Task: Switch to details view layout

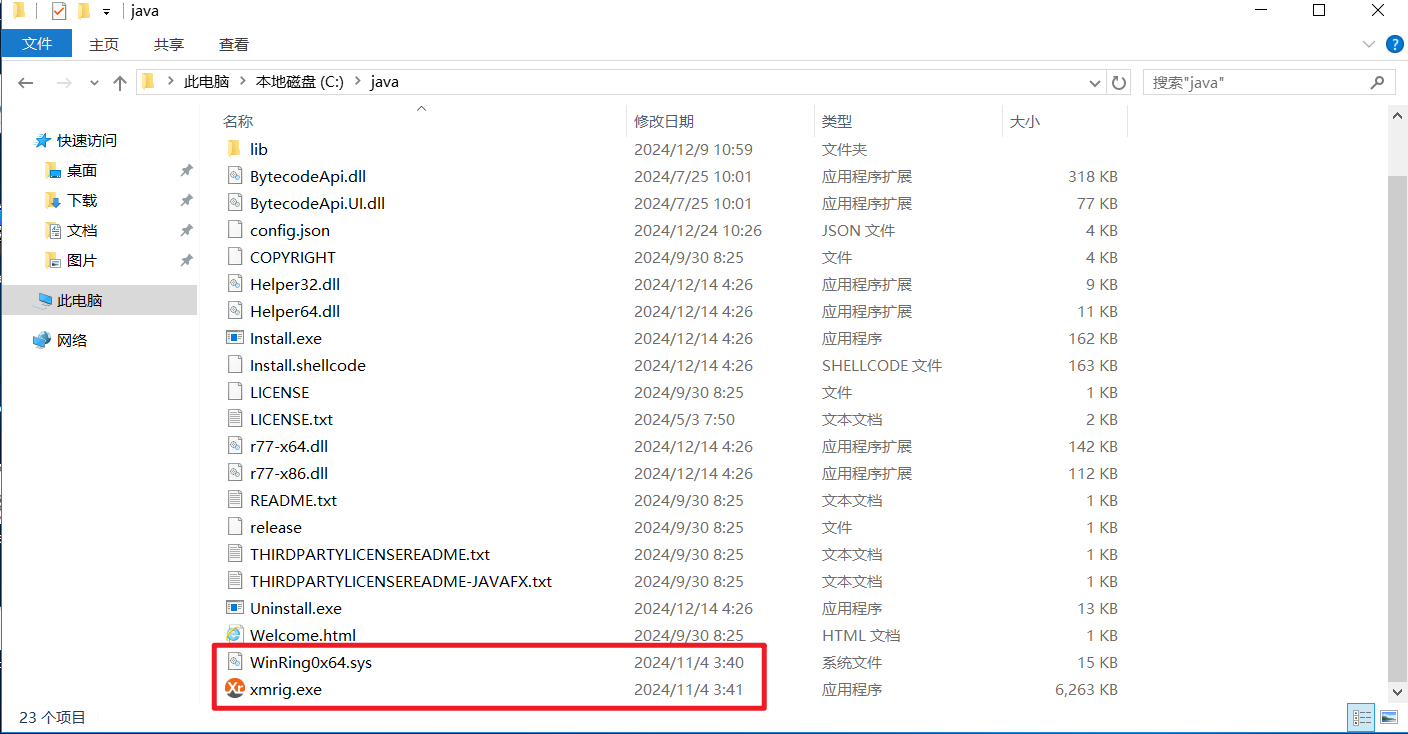Action: click(x=1361, y=717)
